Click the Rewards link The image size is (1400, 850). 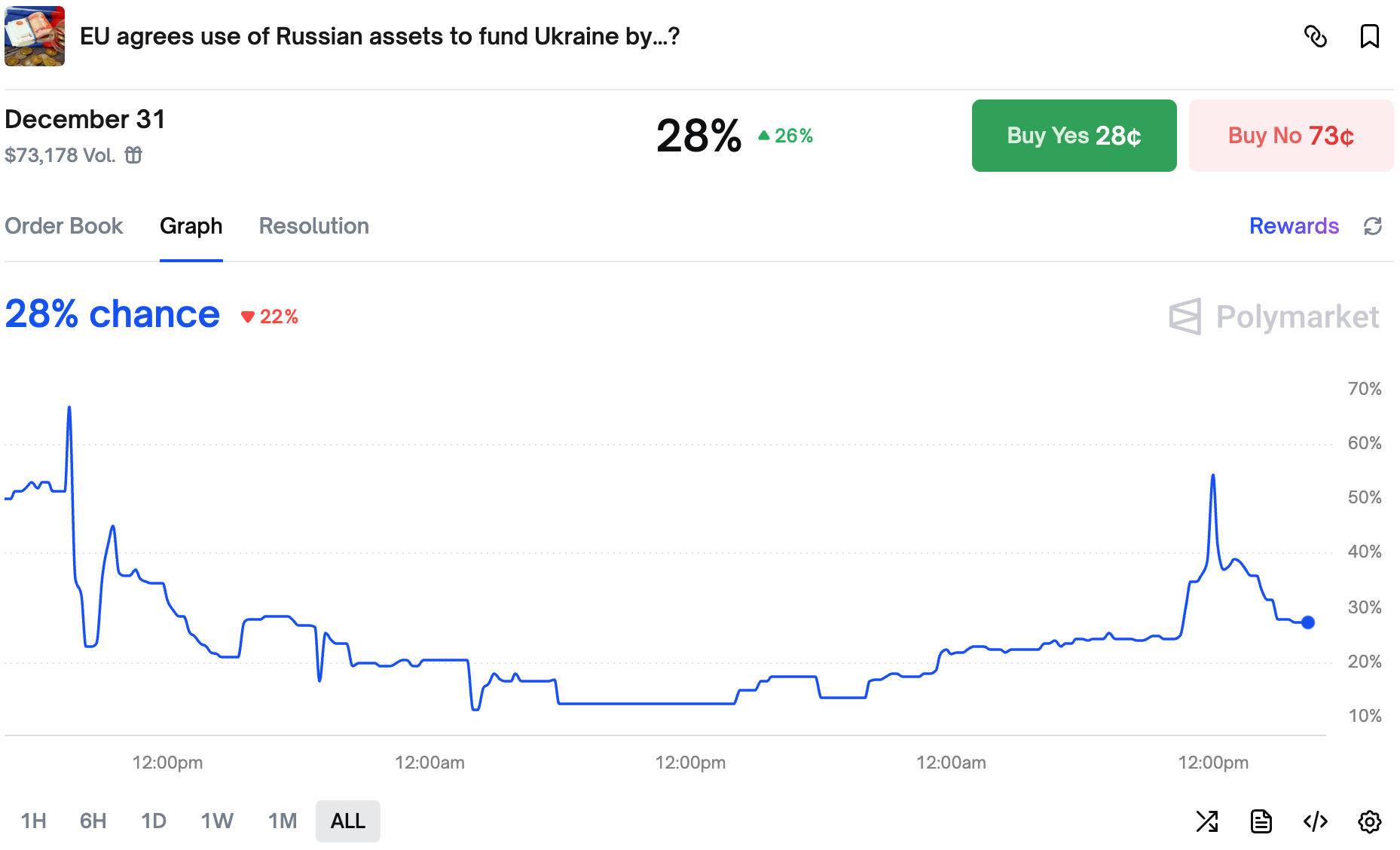1294,226
